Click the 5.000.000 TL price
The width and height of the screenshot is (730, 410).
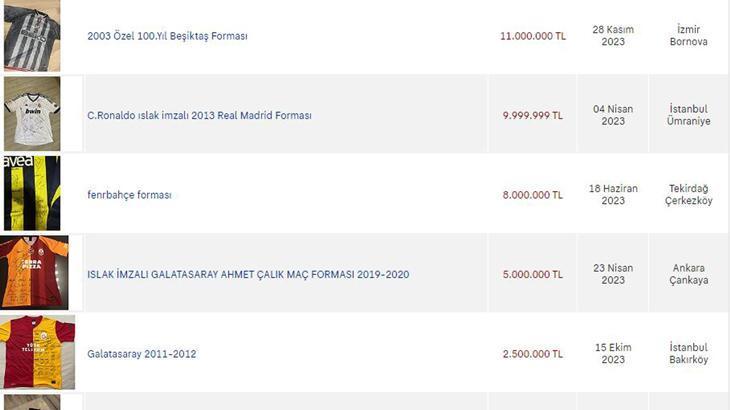(532, 274)
